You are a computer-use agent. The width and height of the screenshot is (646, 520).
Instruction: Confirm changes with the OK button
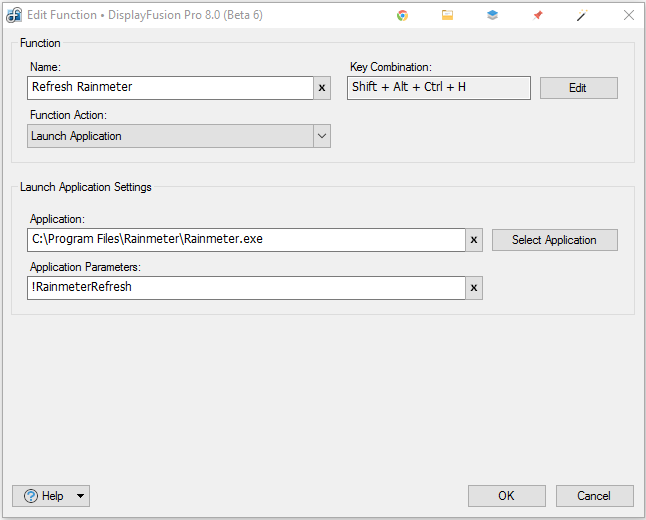pos(506,496)
